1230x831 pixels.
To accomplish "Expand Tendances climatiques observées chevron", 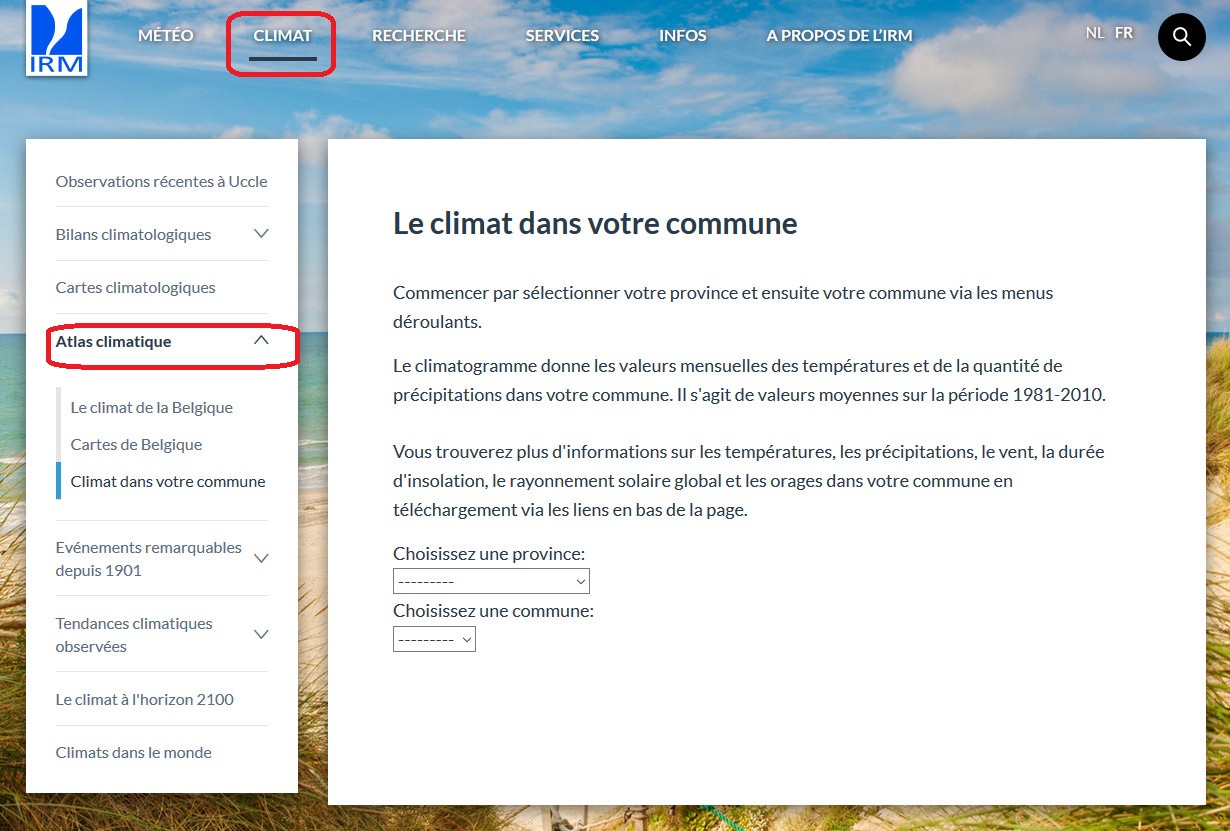I will [261, 634].
